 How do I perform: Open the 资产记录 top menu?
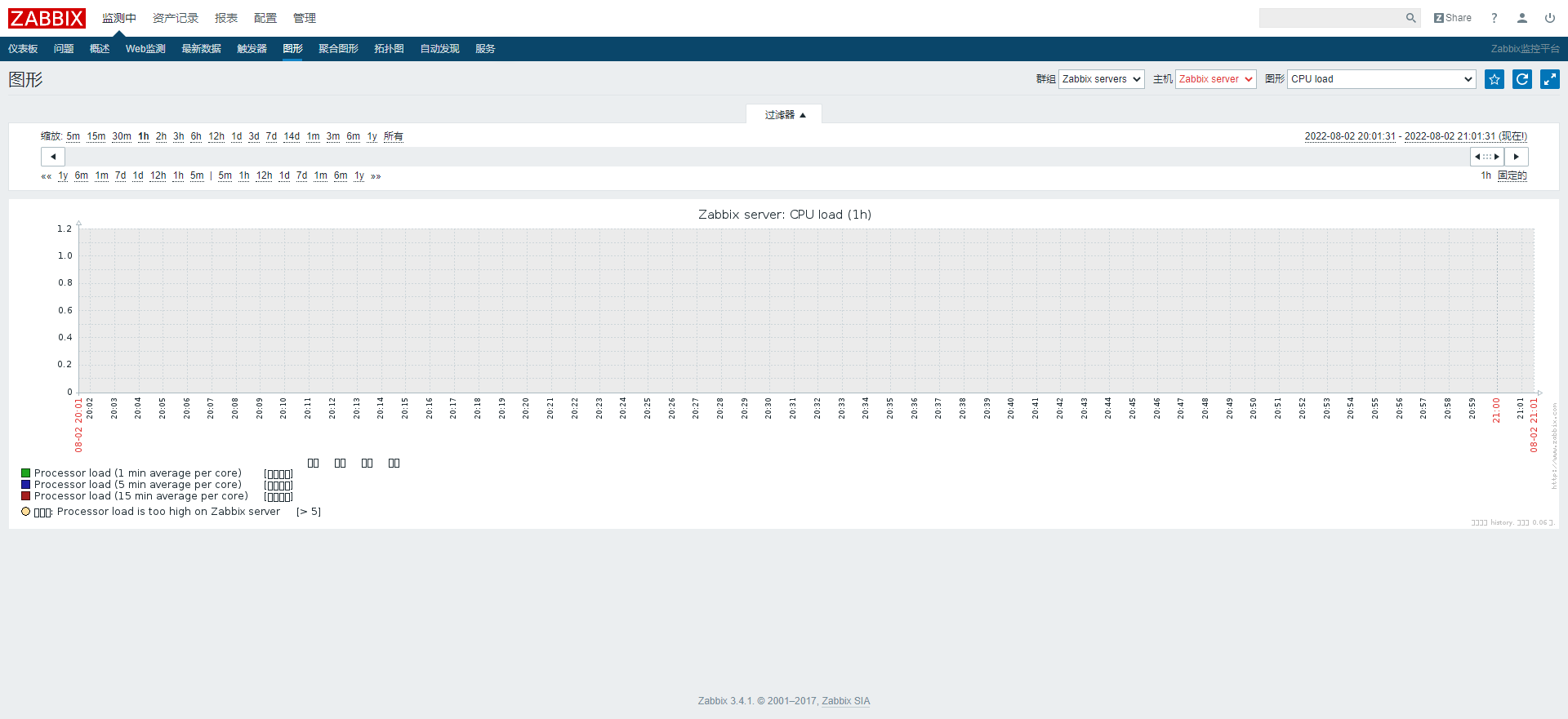pos(176,18)
